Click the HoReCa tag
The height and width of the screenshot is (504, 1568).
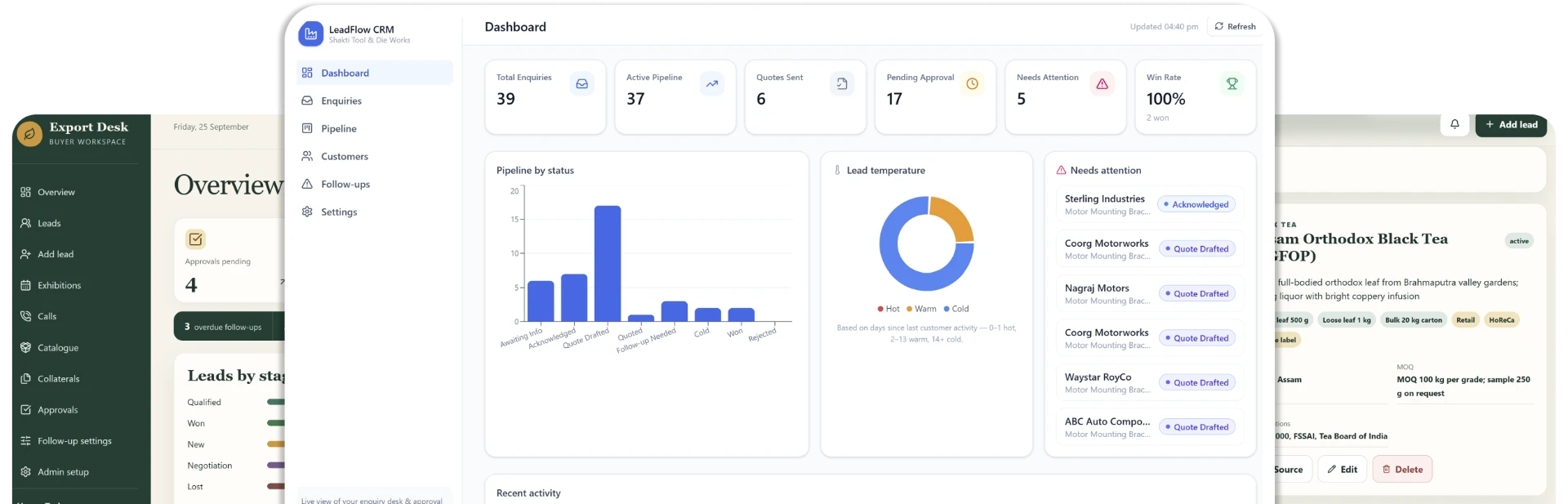click(1501, 319)
